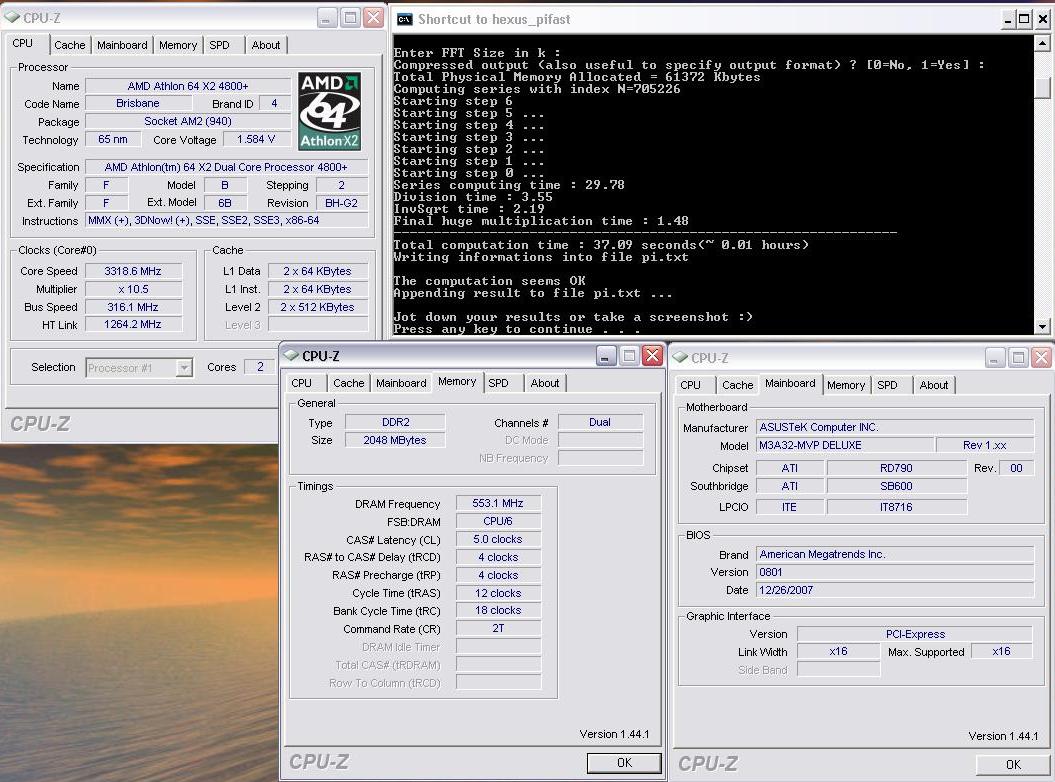Open Mainboard tab in top-left CPU-Z window

pyautogui.click(x=122, y=45)
